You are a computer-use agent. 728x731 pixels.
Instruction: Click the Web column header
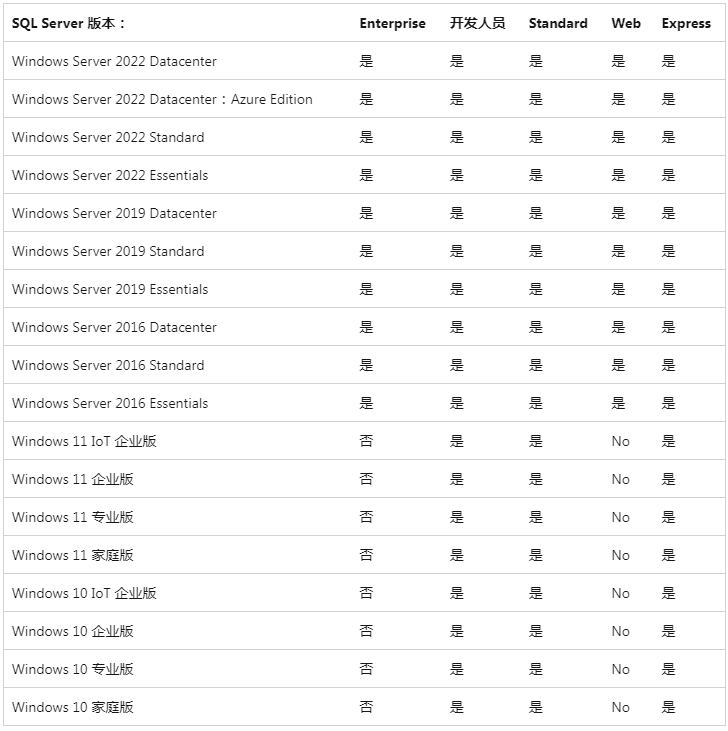coord(626,23)
